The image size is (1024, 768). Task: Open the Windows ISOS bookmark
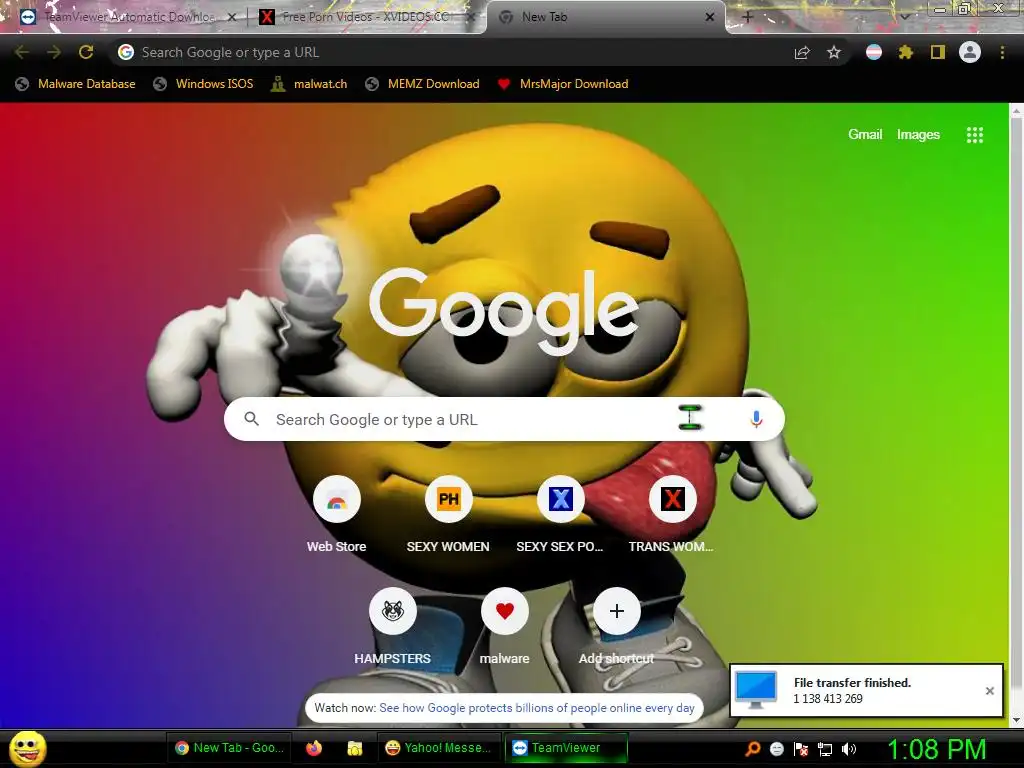tap(204, 84)
